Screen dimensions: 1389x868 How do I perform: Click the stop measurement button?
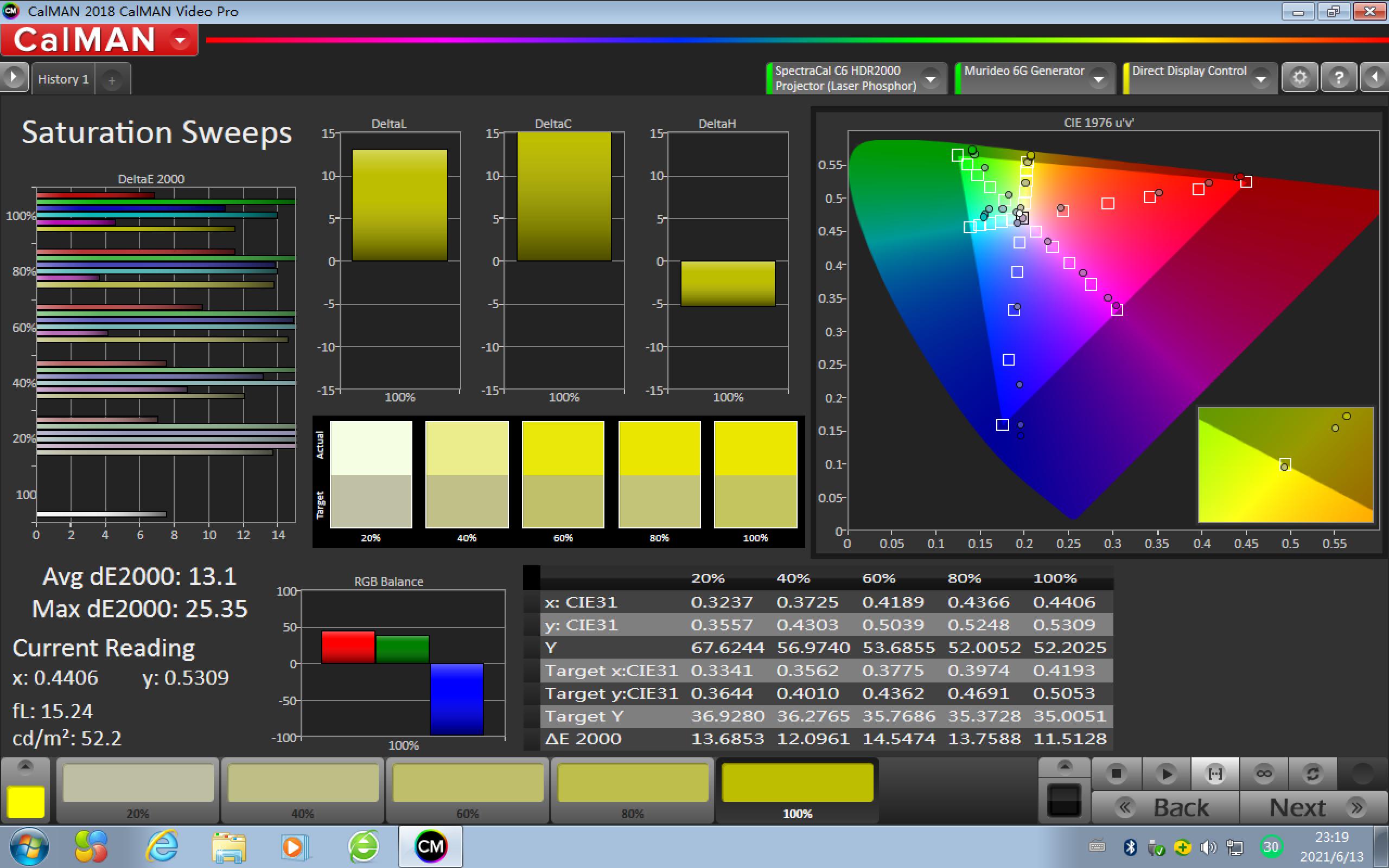pos(1116,773)
